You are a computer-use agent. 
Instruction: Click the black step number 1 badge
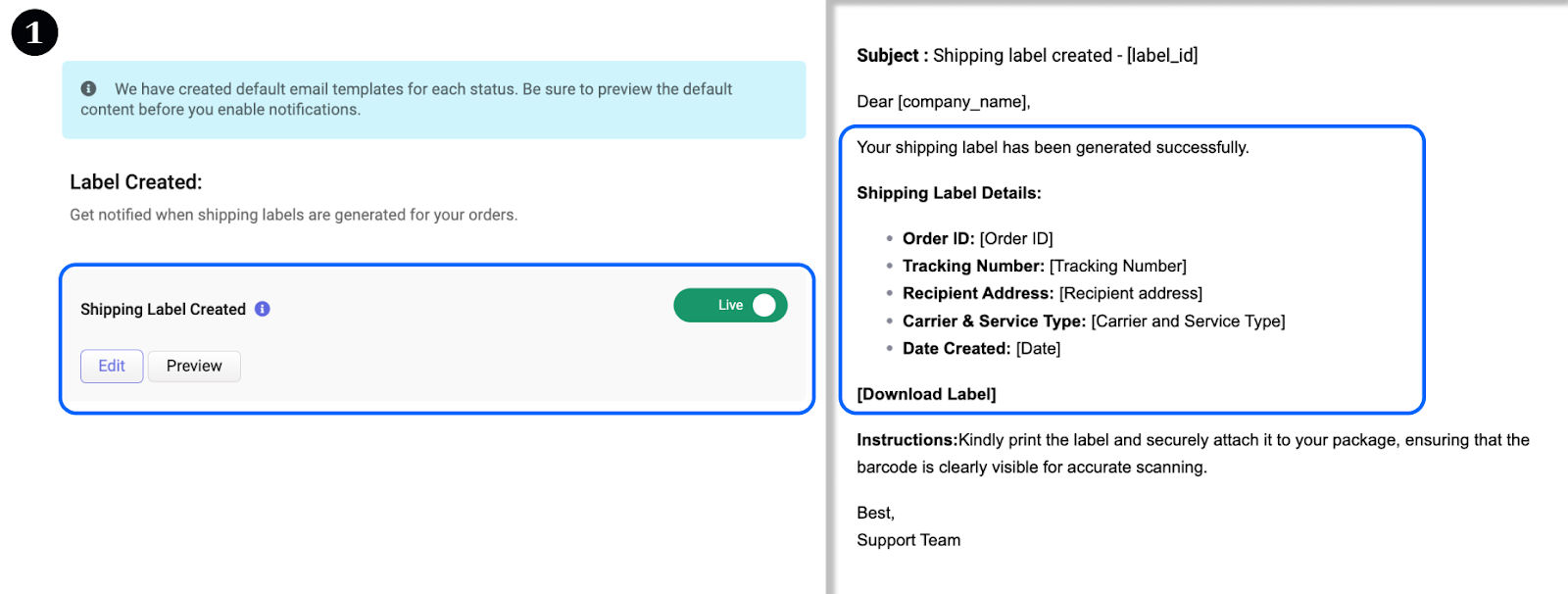(34, 33)
